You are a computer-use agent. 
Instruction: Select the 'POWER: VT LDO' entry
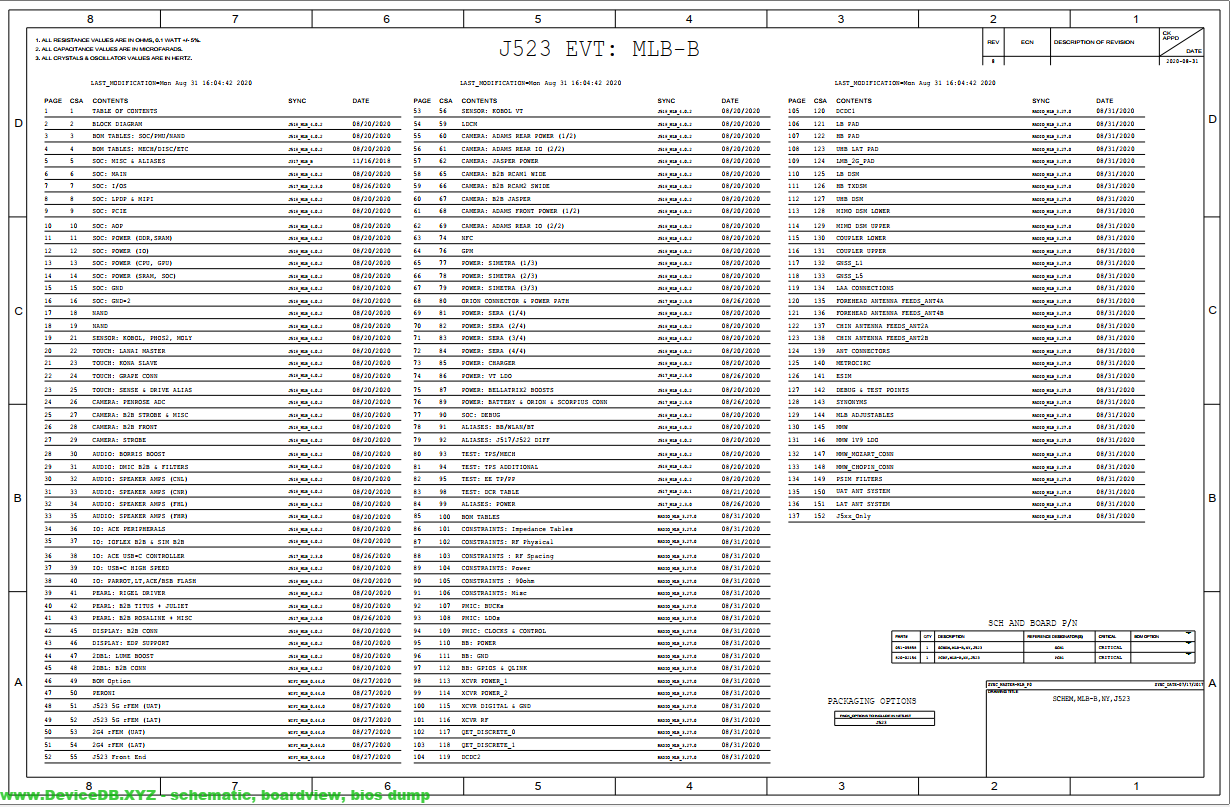(x=486, y=376)
